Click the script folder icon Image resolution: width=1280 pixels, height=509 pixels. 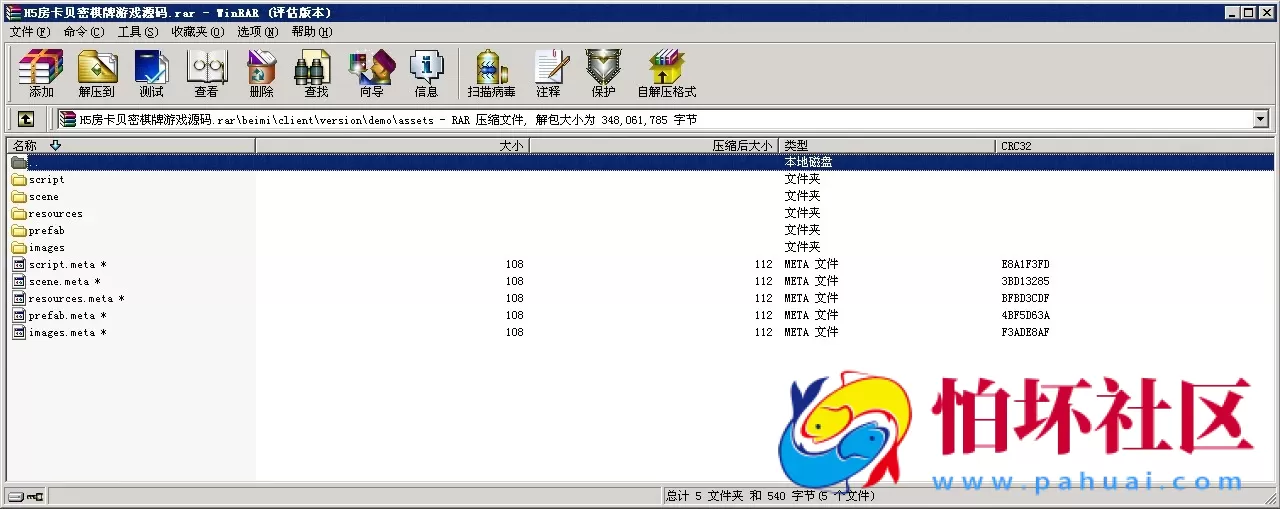coord(19,180)
